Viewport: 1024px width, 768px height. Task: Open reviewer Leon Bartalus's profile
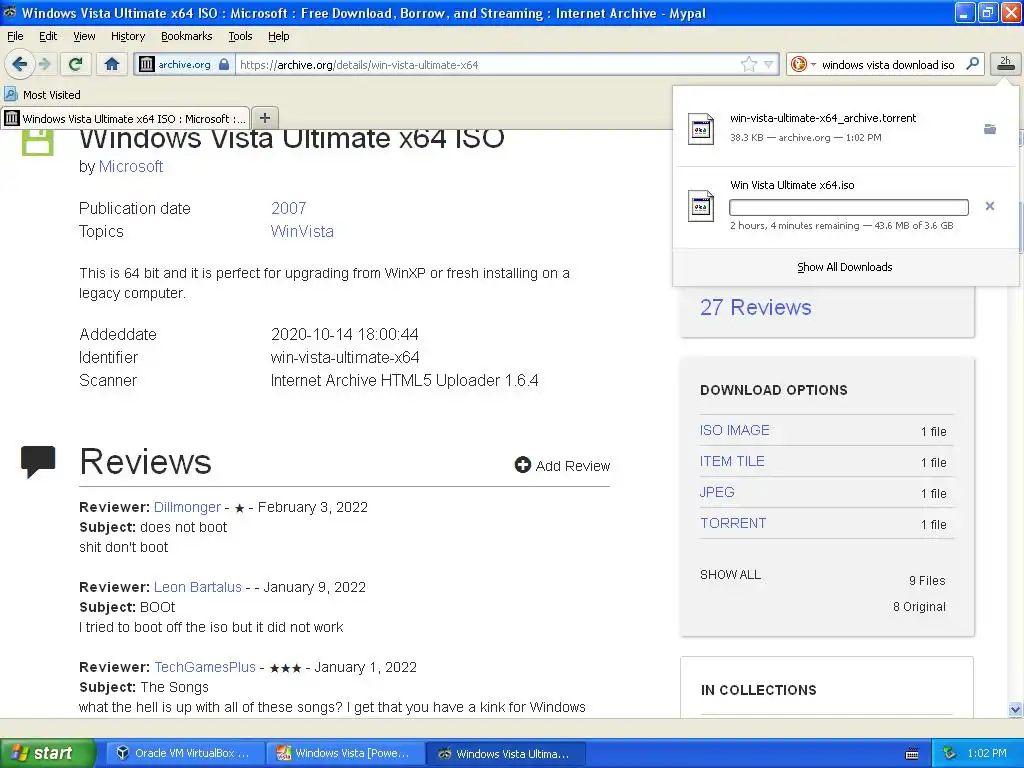click(x=197, y=587)
